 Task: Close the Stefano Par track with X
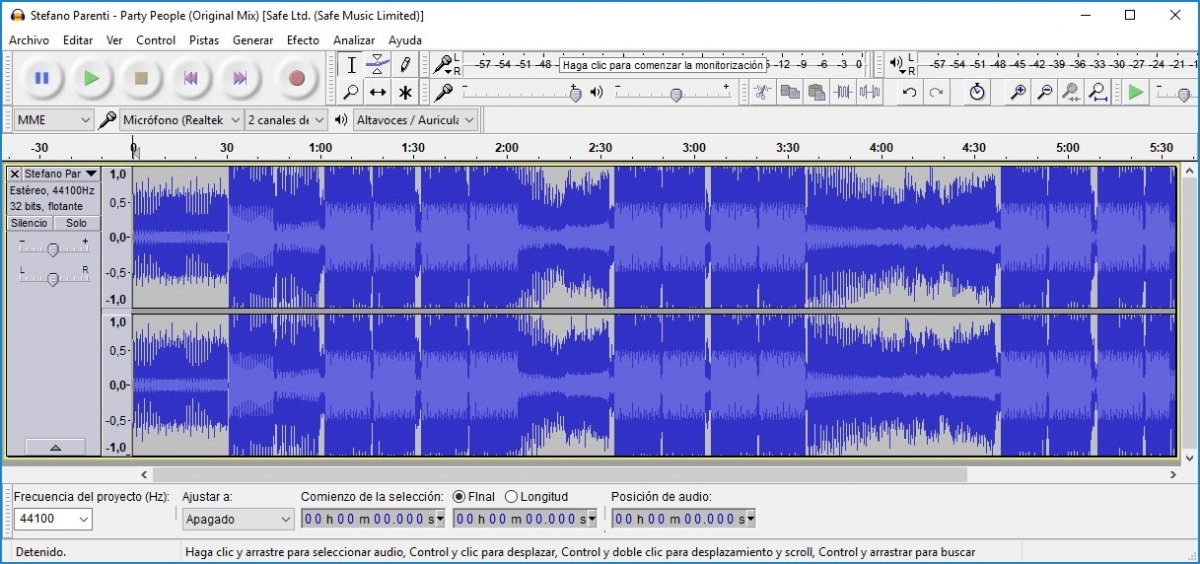click(x=14, y=174)
